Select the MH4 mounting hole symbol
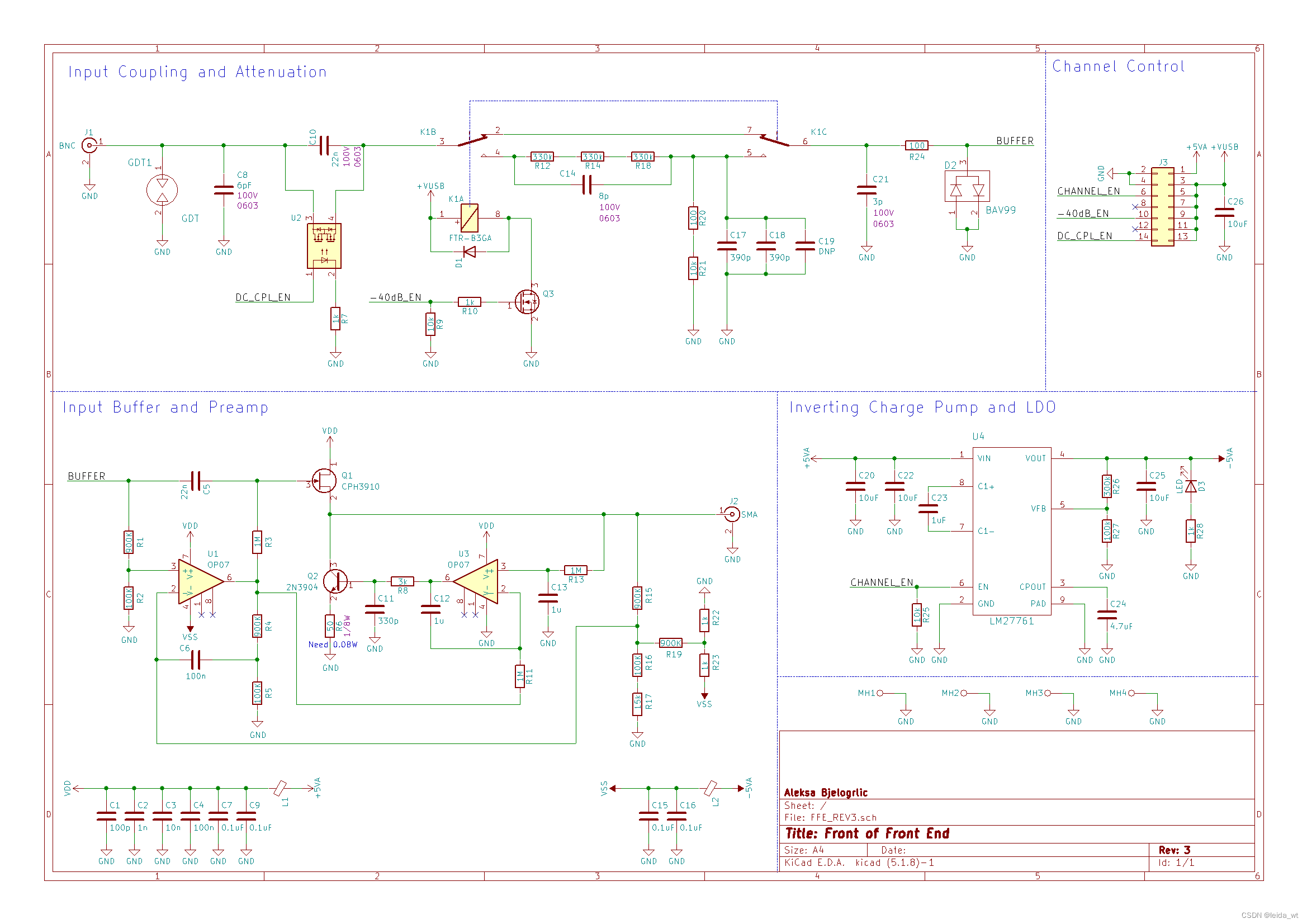Screen dimensions: 1307x924 point(1131,694)
